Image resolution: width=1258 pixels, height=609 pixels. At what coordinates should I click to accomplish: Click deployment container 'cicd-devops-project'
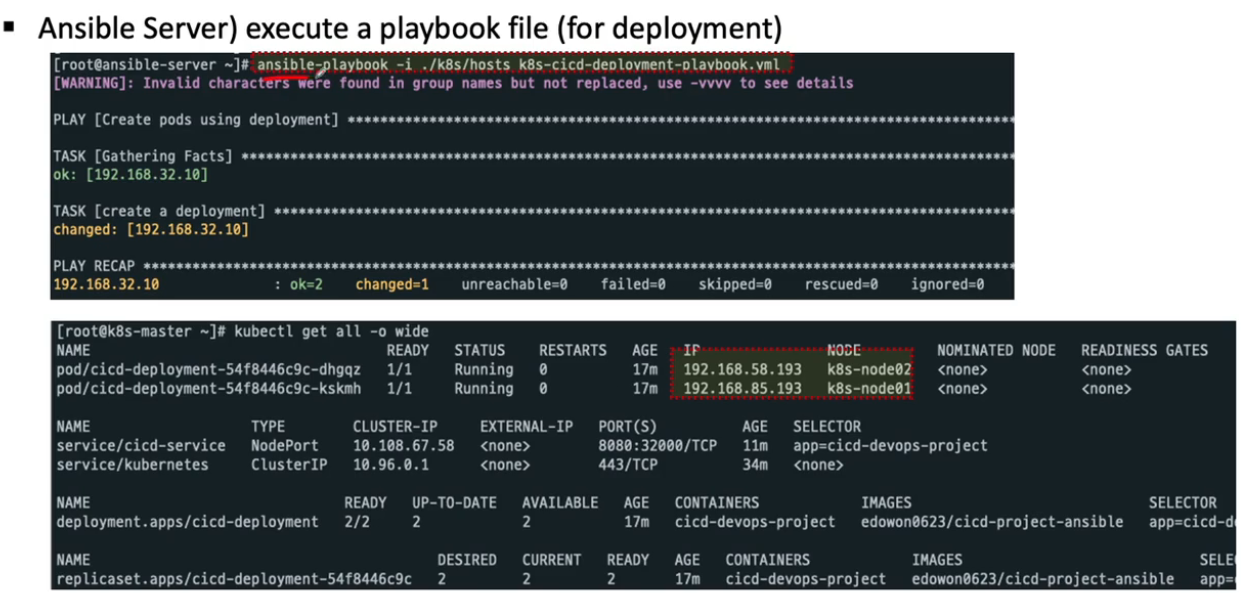(755, 522)
